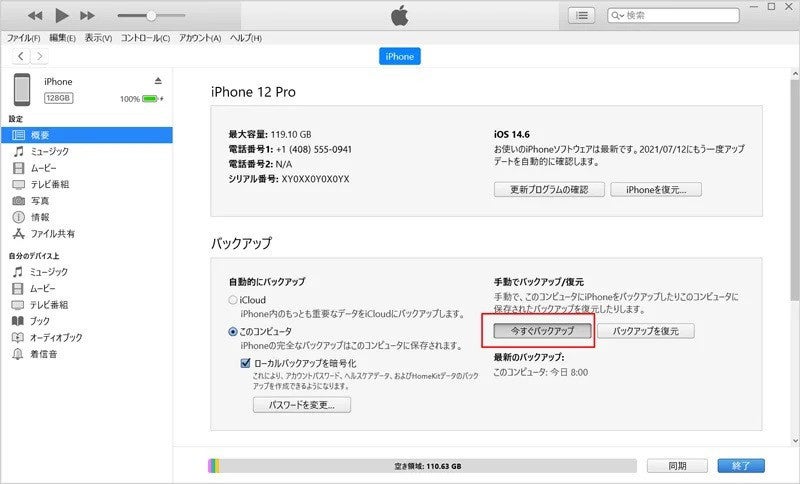Click the fast-forward playback button
Screen dimensions: 800x484
tap(88, 16)
